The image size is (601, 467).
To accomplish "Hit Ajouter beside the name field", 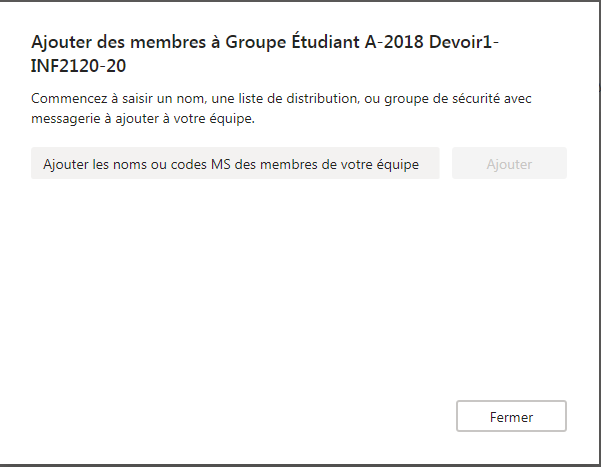I will (x=509, y=164).
